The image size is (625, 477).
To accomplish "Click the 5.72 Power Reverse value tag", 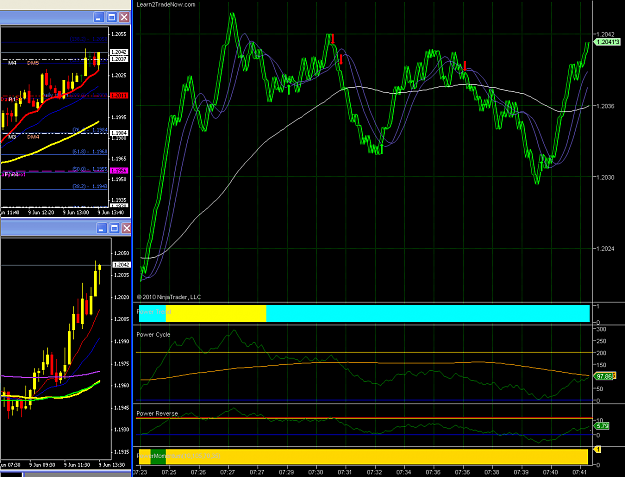I will coord(601,426).
